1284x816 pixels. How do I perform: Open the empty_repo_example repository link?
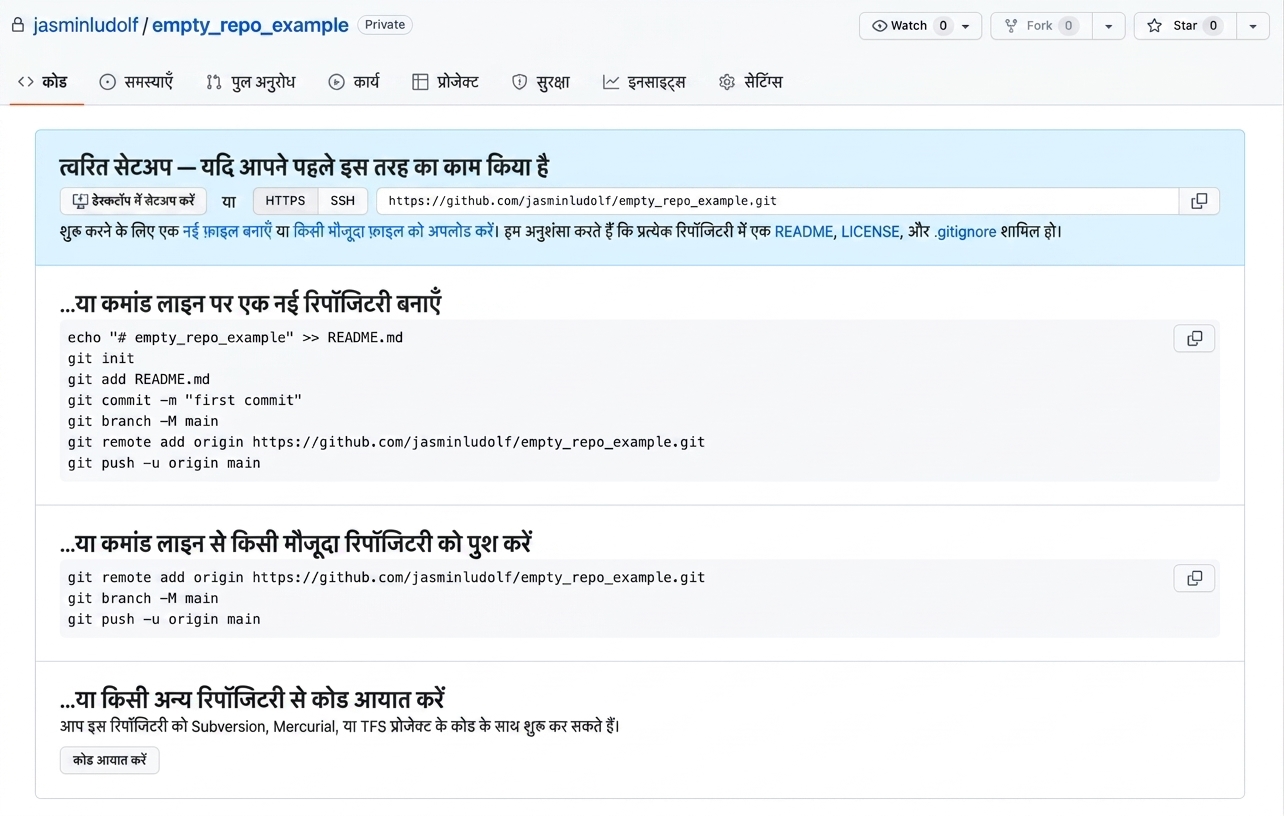click(x=250, y=25)
